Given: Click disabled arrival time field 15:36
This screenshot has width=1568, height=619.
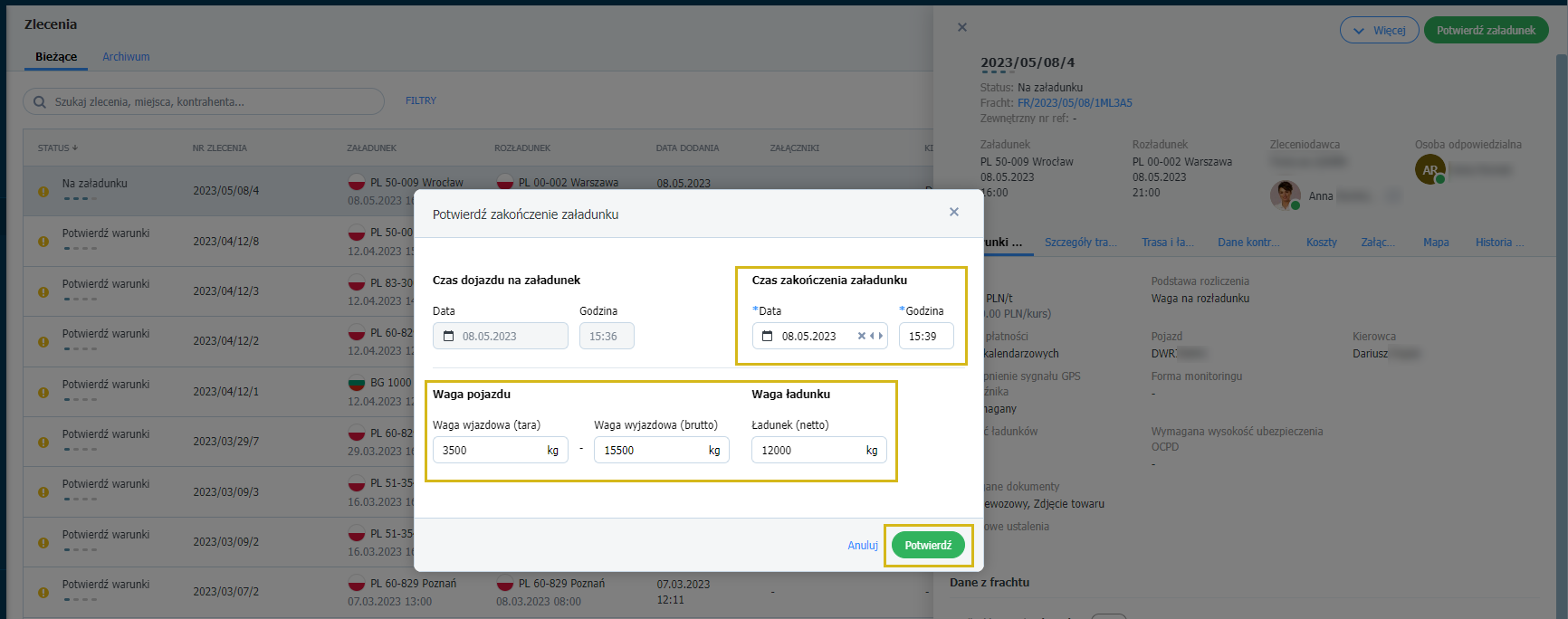Looking at the screenshot, I should 607,336.
